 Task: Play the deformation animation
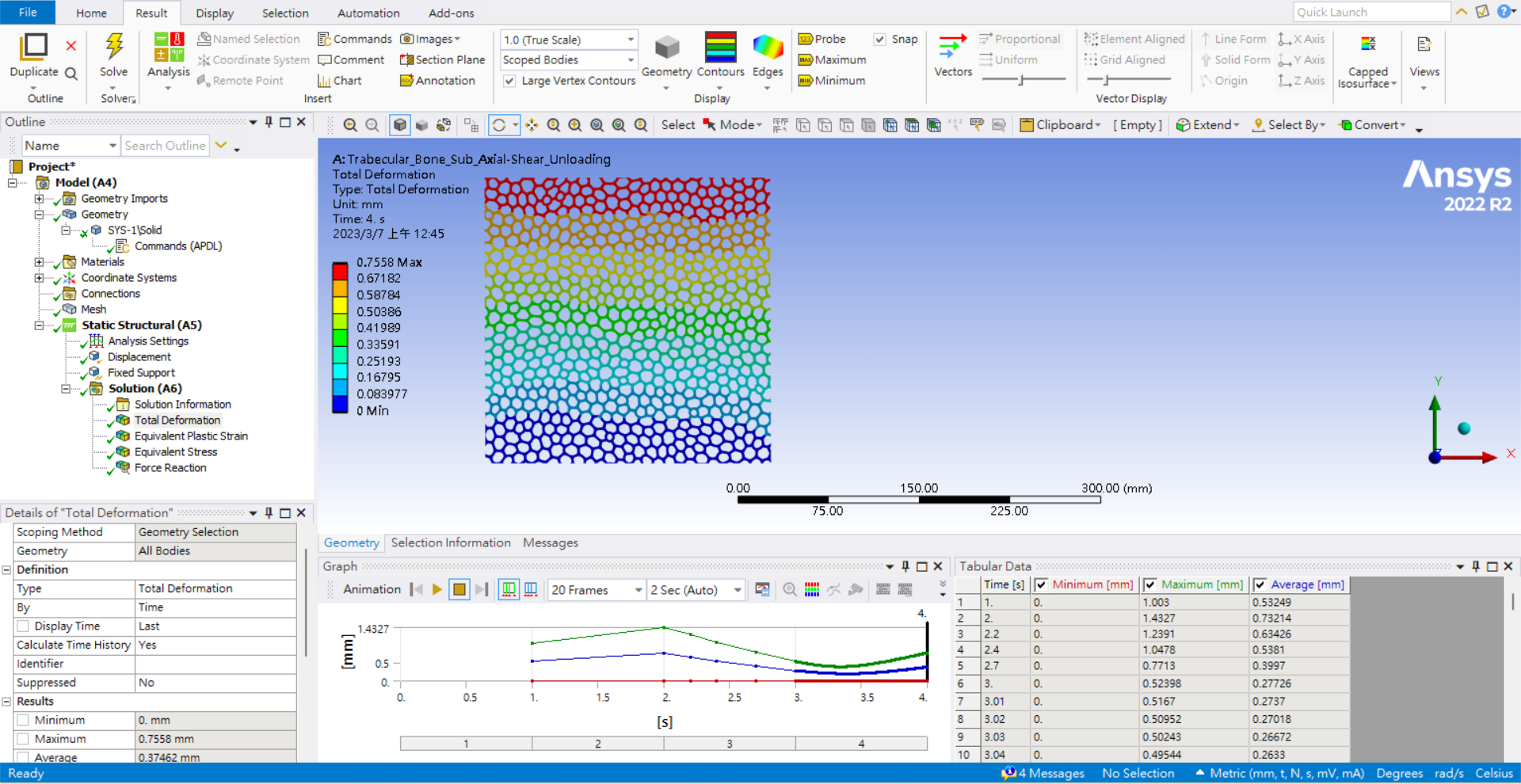tap(436, 589)
